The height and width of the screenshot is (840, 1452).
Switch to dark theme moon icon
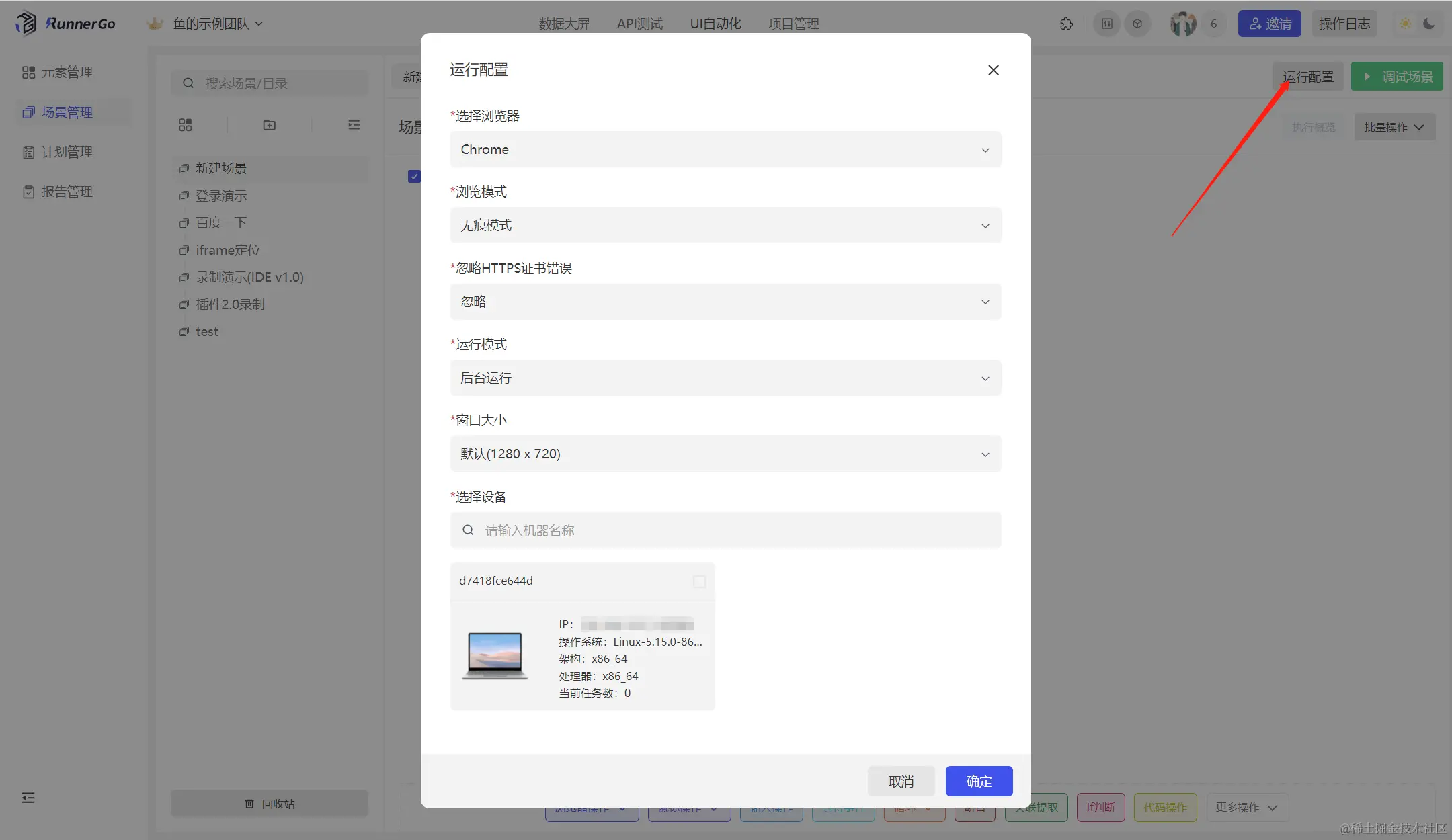coord(1429,24)
